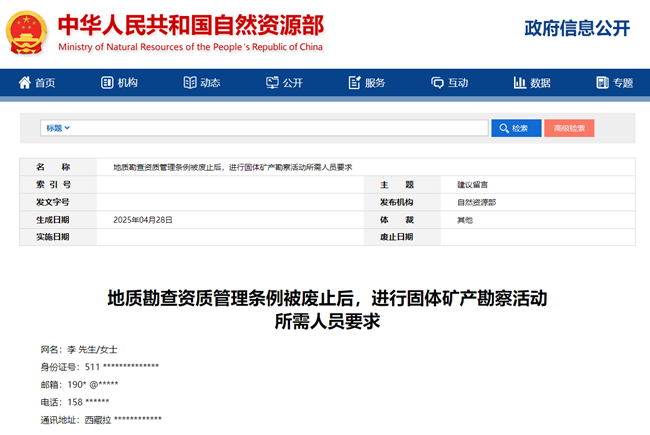Click the home icon beside 首页

pyautogui.click(x=24, y=83)
